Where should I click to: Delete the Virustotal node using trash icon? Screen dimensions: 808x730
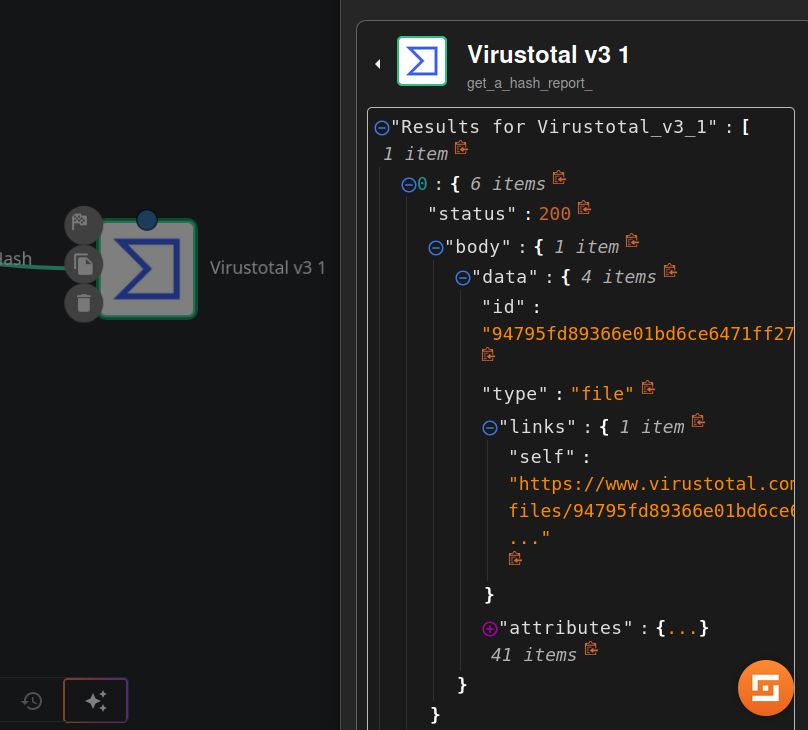tap(84, 302)
